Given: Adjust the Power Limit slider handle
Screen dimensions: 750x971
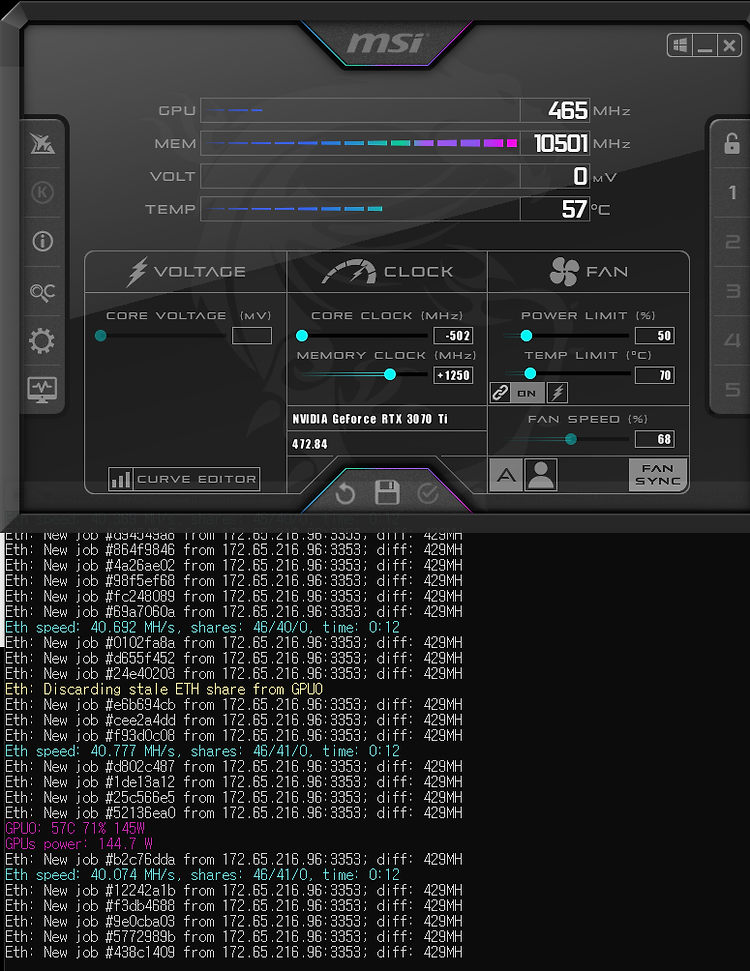Looking at the screenshot, I should (526, 336).
